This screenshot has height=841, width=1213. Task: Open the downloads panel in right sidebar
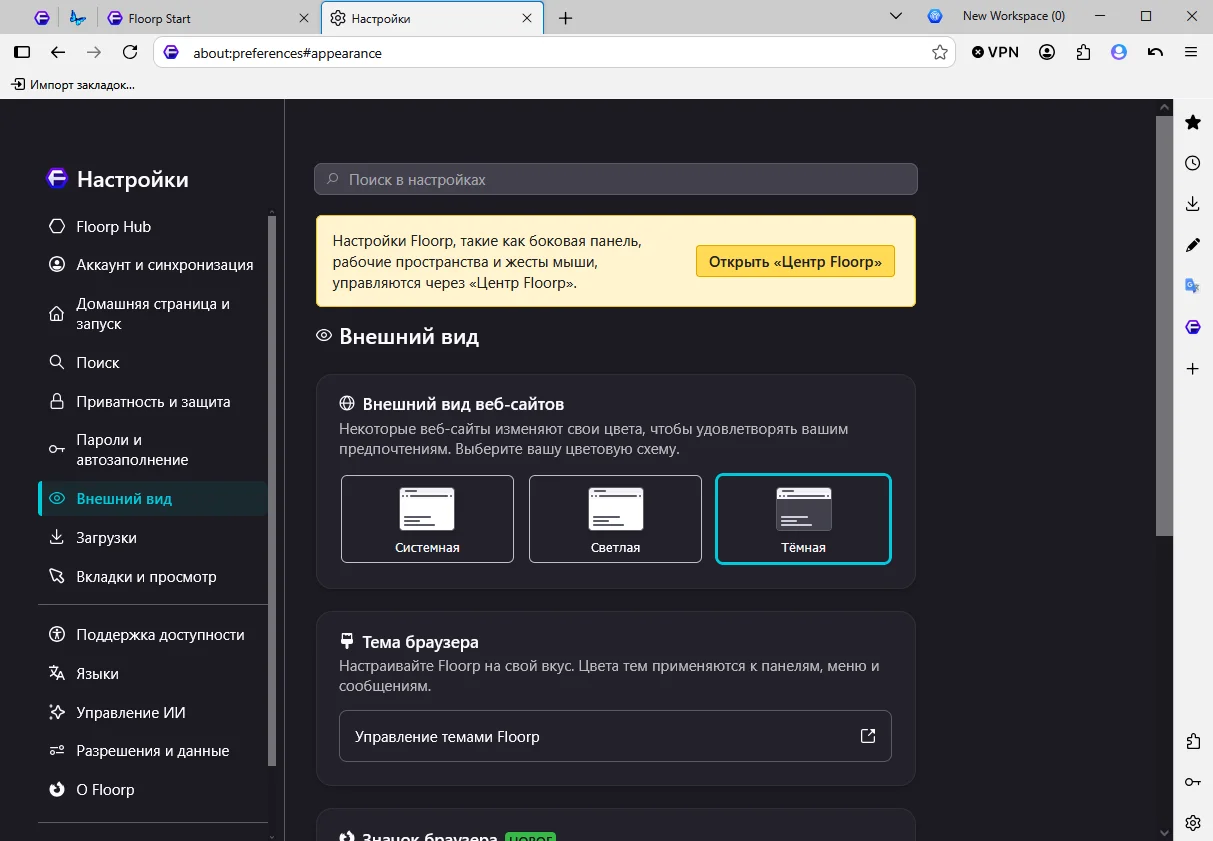(1193, 204)
